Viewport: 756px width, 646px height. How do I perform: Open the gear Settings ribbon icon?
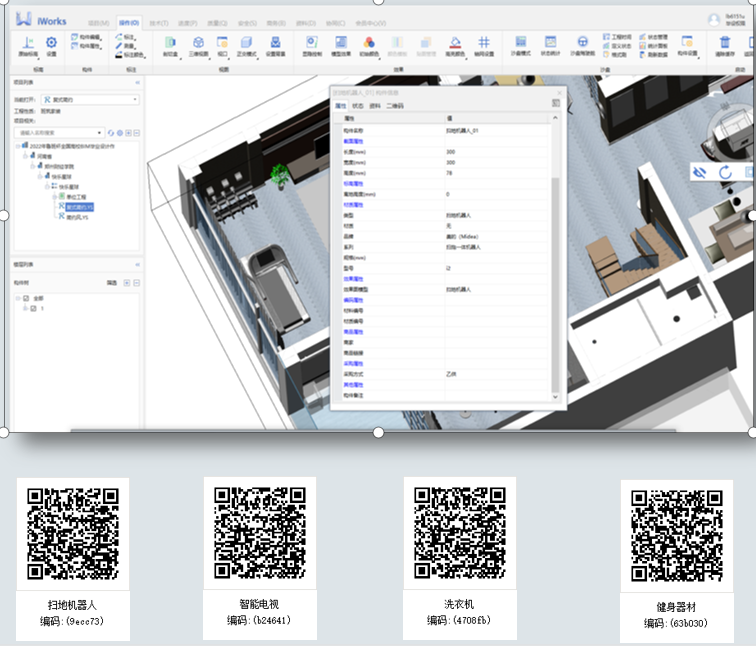tap(51, 42)
